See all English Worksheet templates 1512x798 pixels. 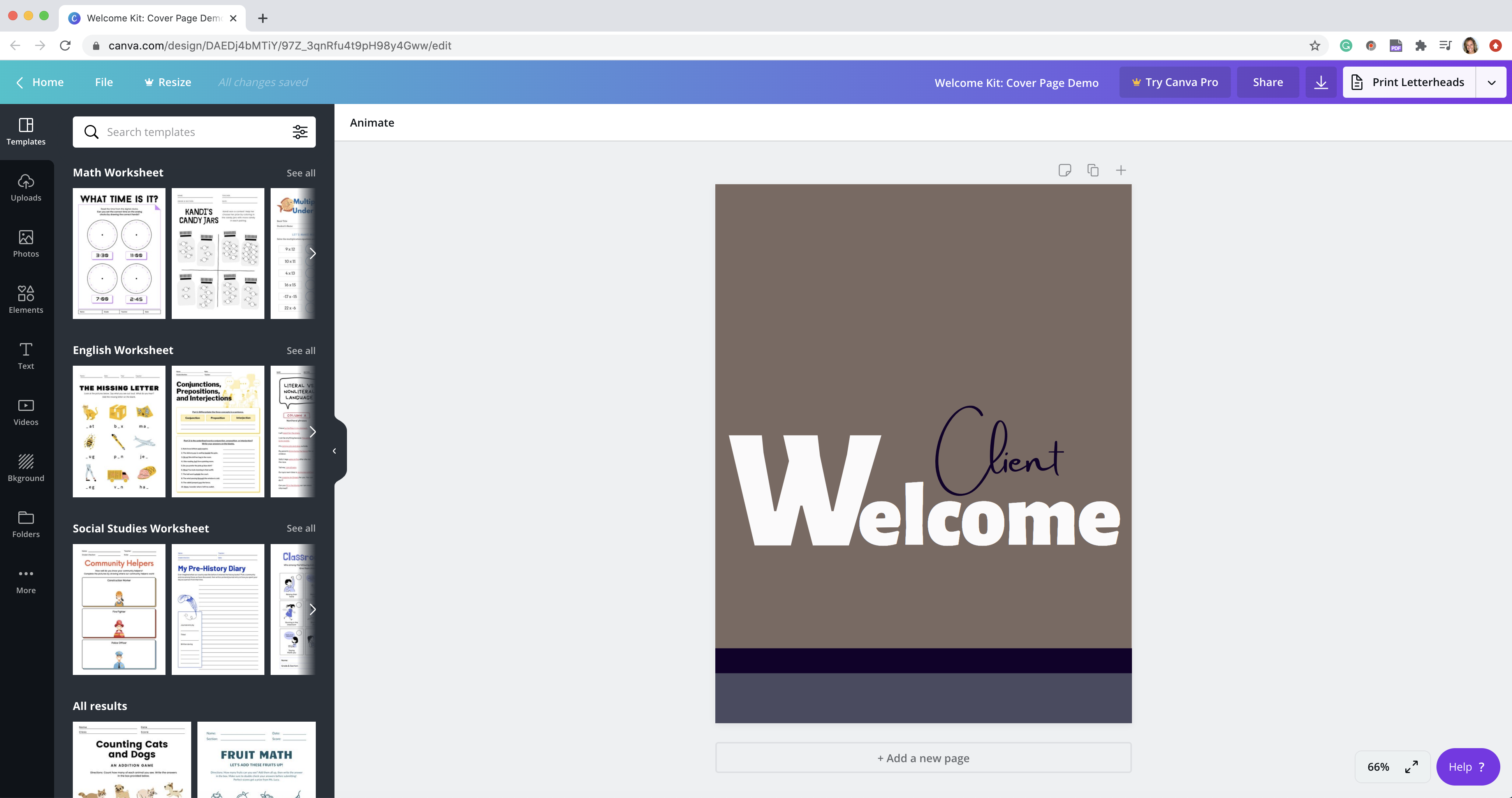point(301,351)
